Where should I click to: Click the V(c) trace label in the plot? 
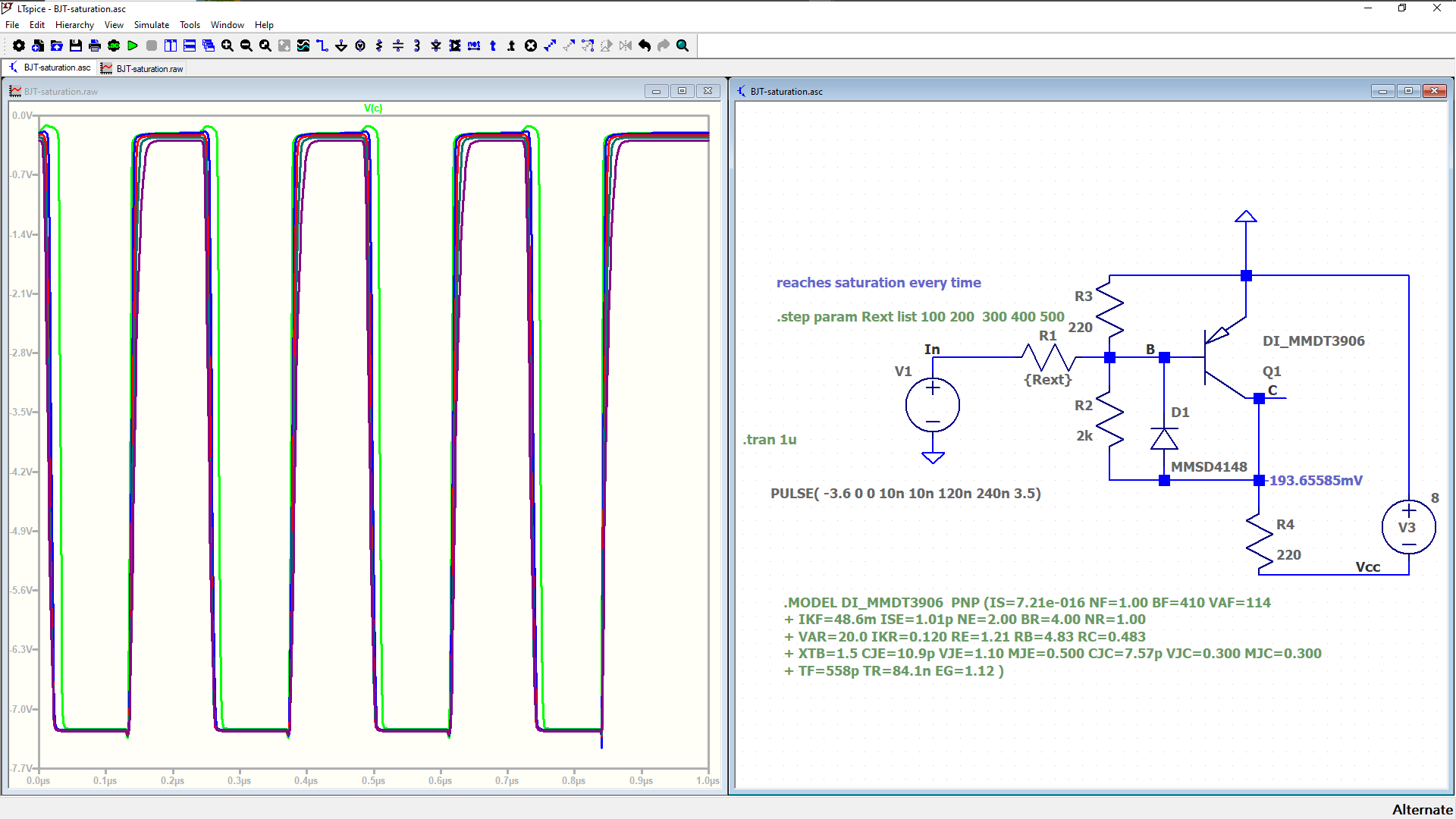[373, 108]
